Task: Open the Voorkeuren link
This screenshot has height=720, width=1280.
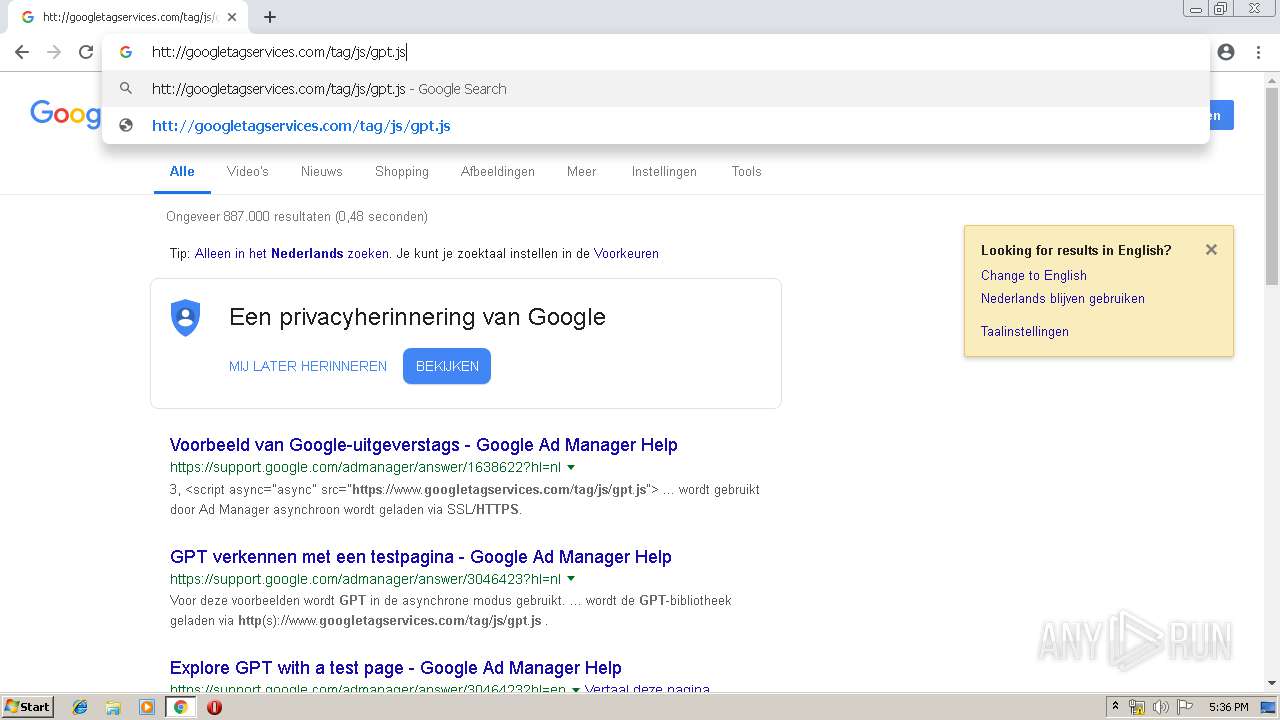Action: [626, 254]
